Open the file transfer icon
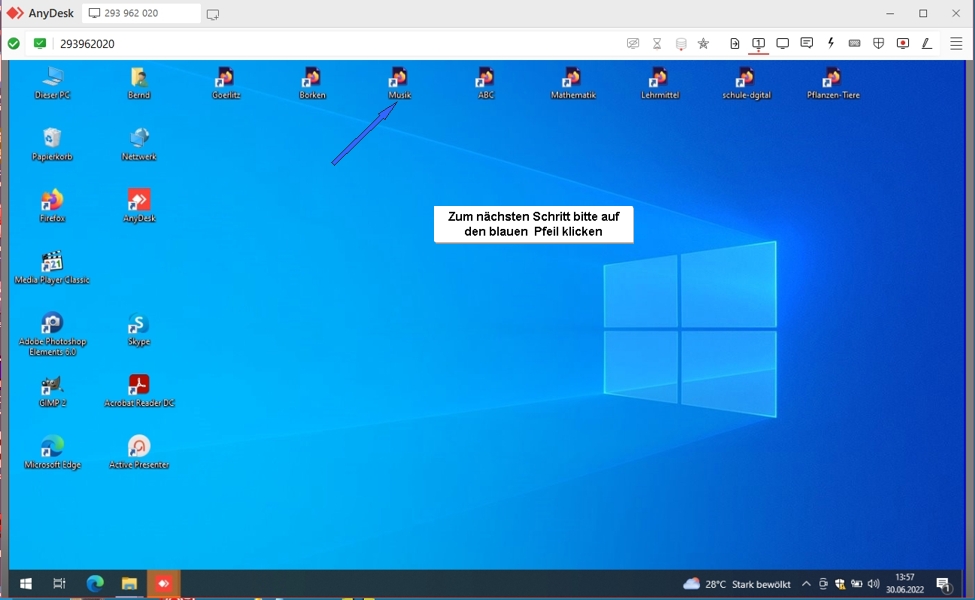The image size is (975, 600). (735, 44)
